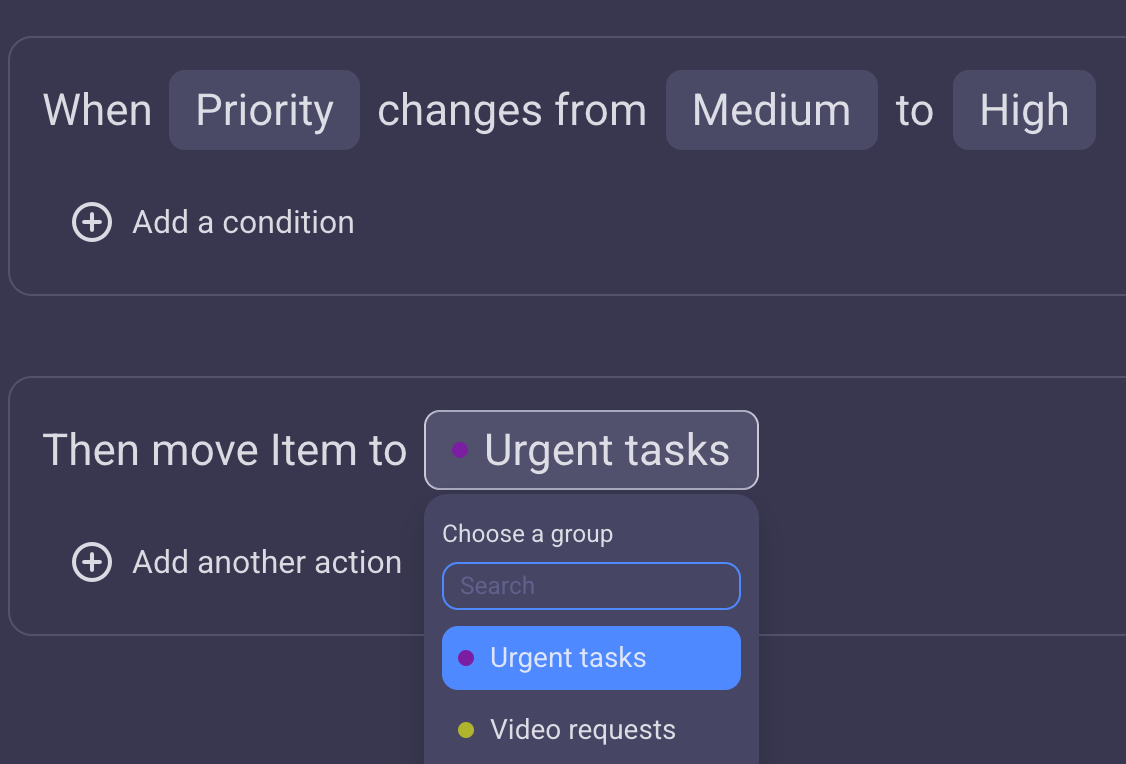Click the purple dot on the highlighted Urgent tasks option

[467, 657]
